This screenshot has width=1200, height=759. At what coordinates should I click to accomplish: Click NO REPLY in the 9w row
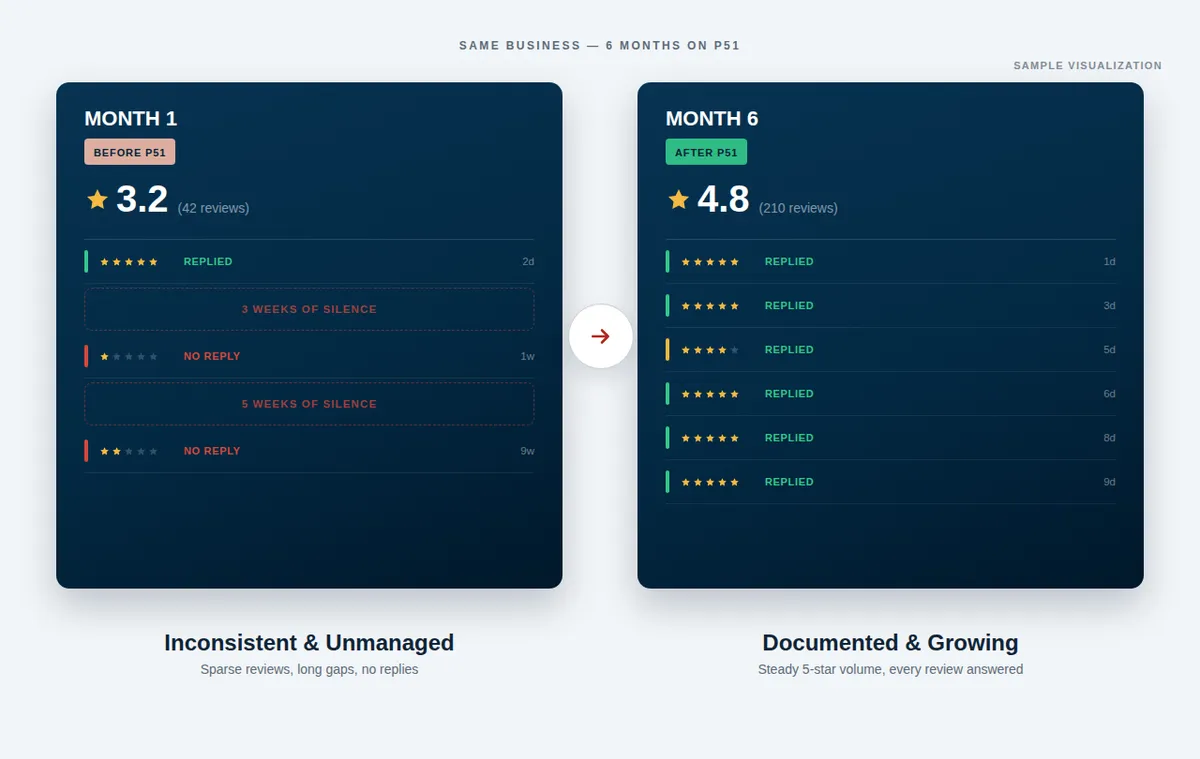[x=212, y=451]
